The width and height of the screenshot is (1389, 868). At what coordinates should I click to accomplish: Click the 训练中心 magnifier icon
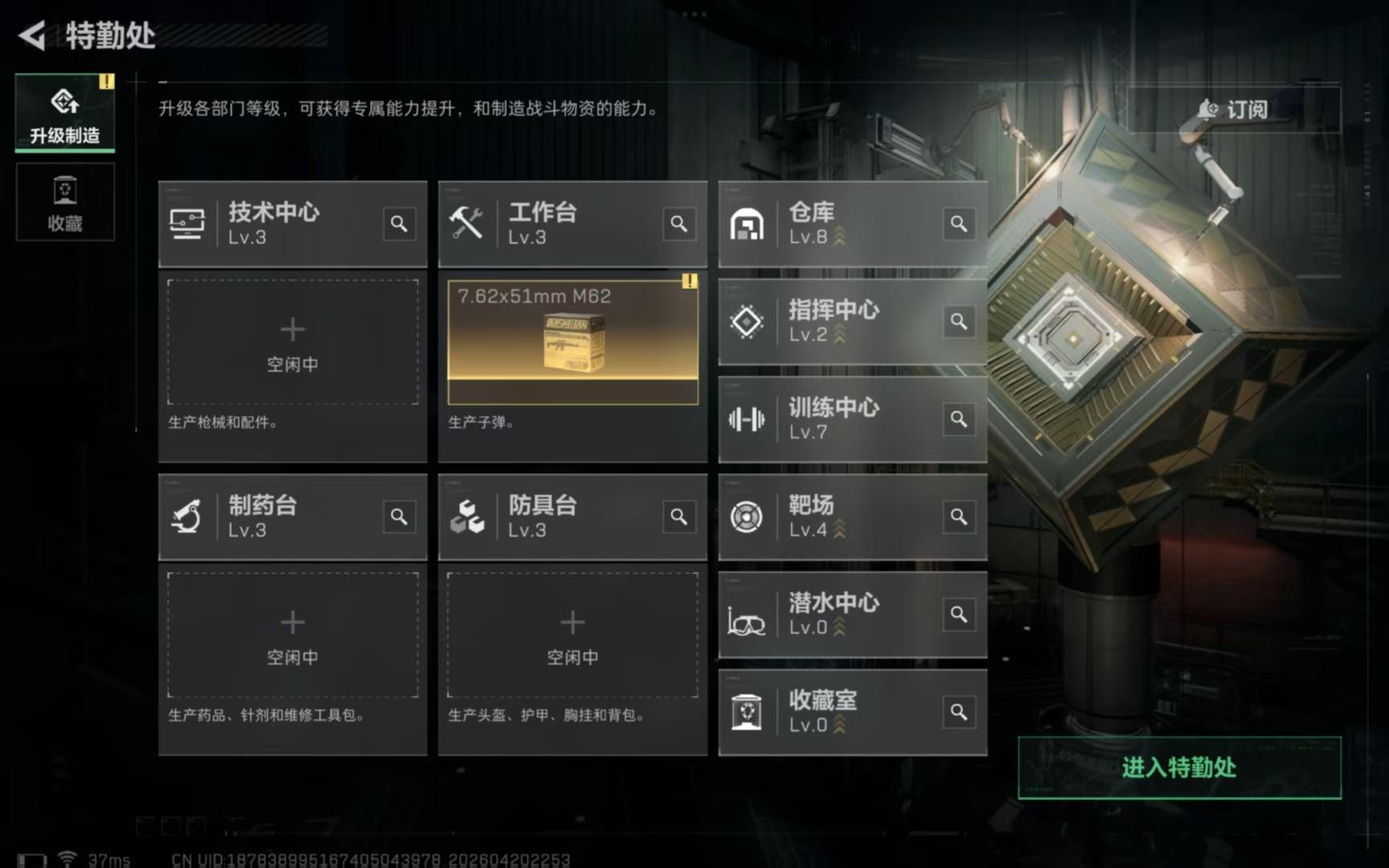point(958,419)
